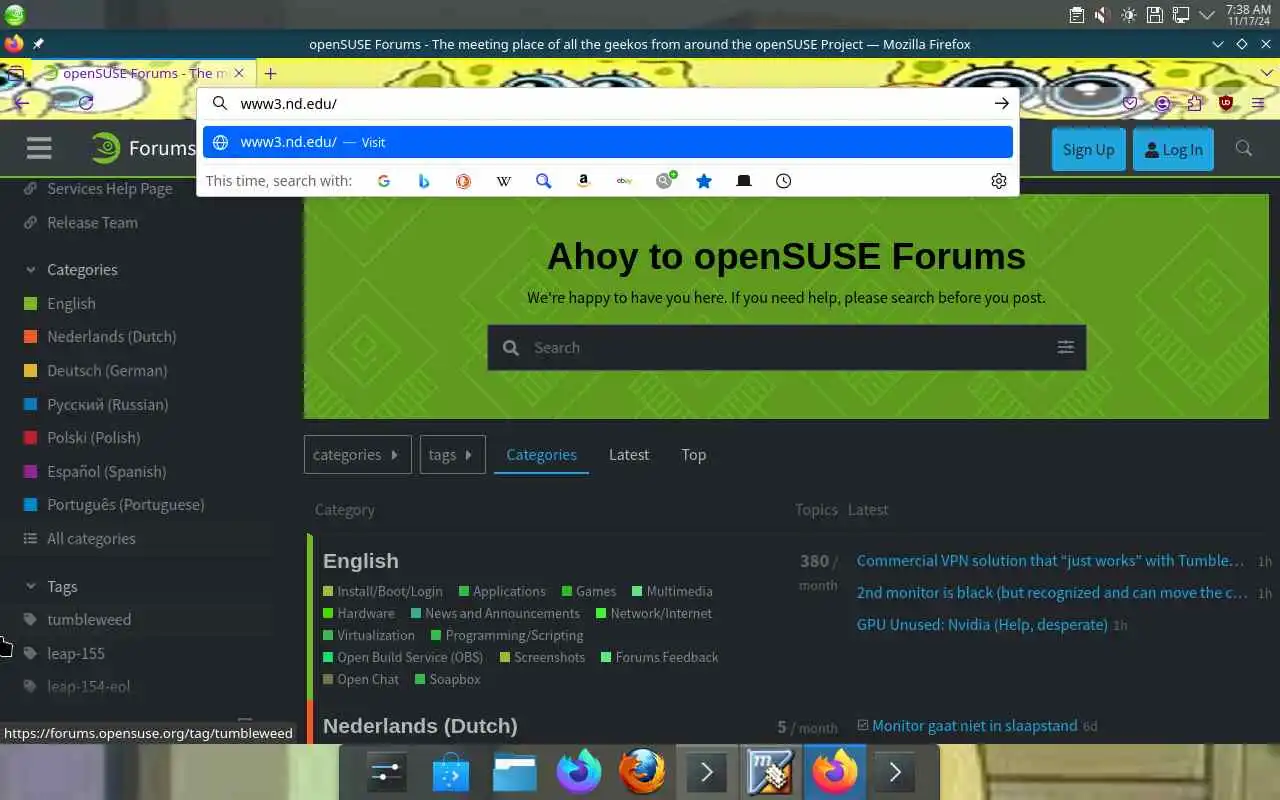Open the categories dropdown filter

click(x=357, y=454)
